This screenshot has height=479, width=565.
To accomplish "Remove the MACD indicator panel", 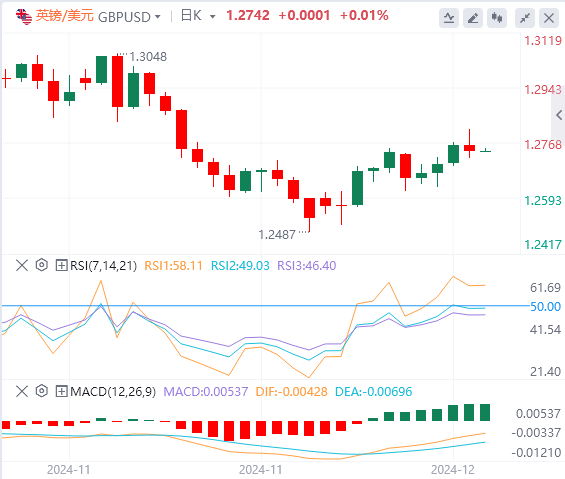I will (22, 391).
